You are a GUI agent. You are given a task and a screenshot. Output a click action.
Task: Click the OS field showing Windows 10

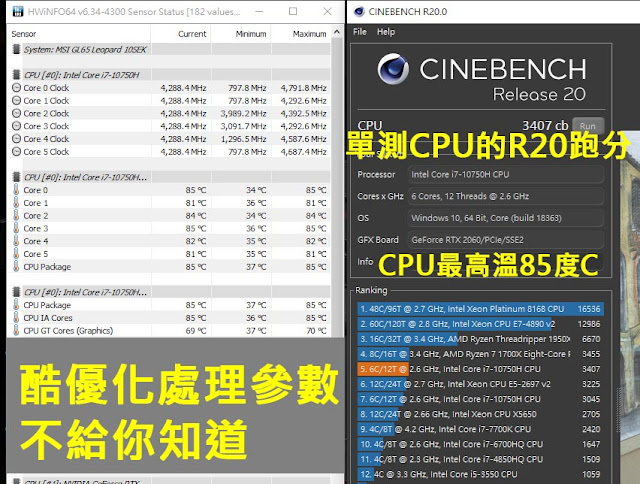[x=506, y=218]
